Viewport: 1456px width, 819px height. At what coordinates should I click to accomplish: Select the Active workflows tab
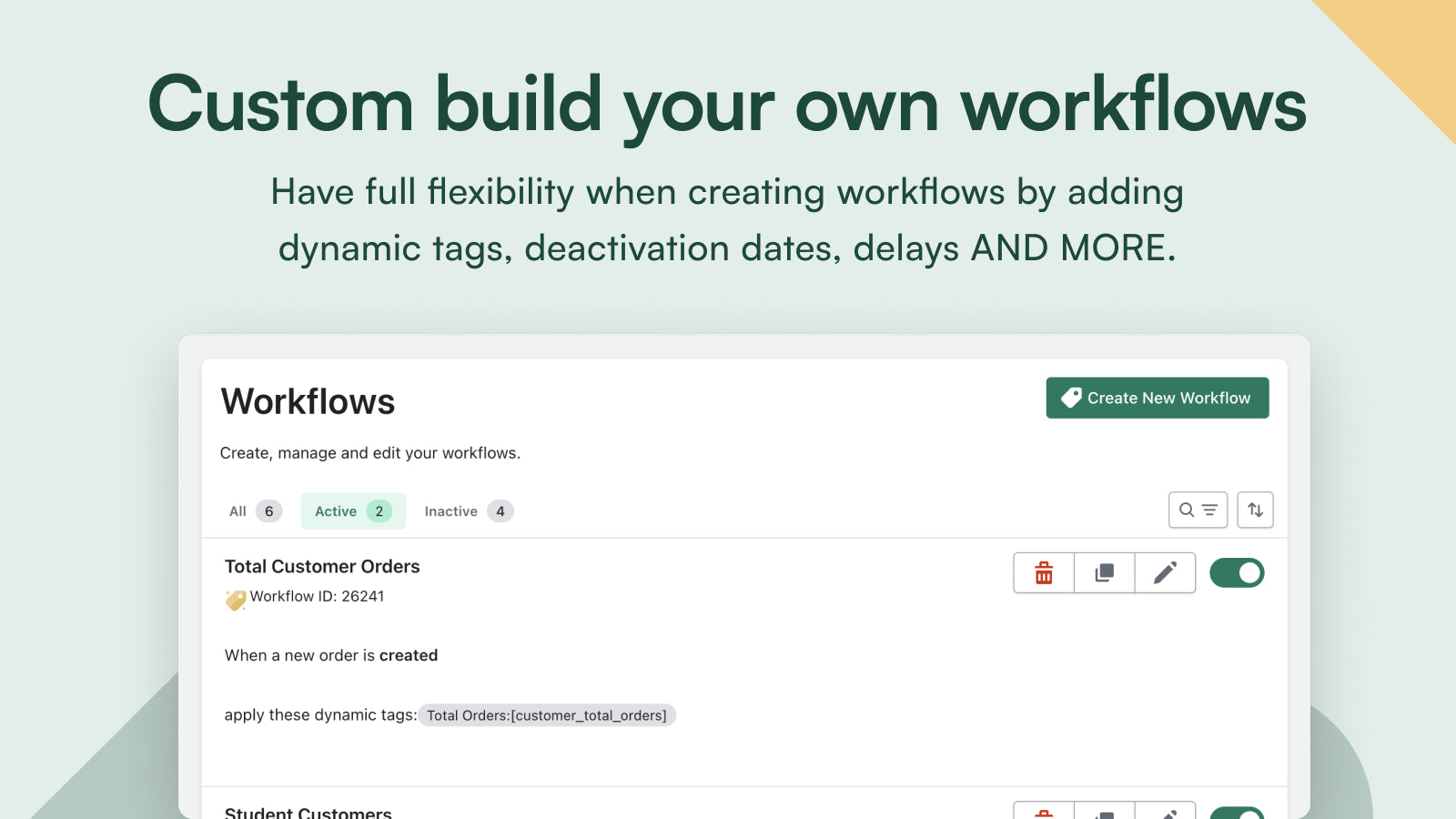[x=353, y=511]
